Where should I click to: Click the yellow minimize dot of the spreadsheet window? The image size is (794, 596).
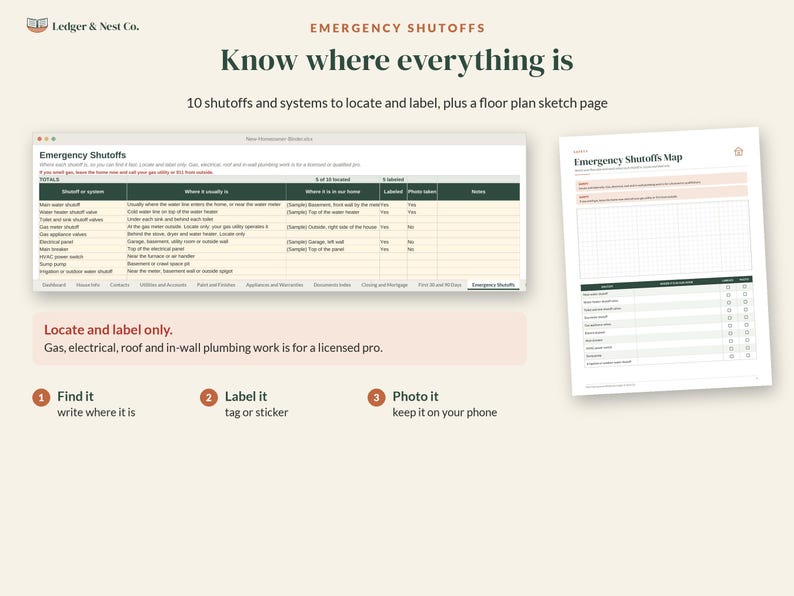pyautogui.click(x=47, y=139)
